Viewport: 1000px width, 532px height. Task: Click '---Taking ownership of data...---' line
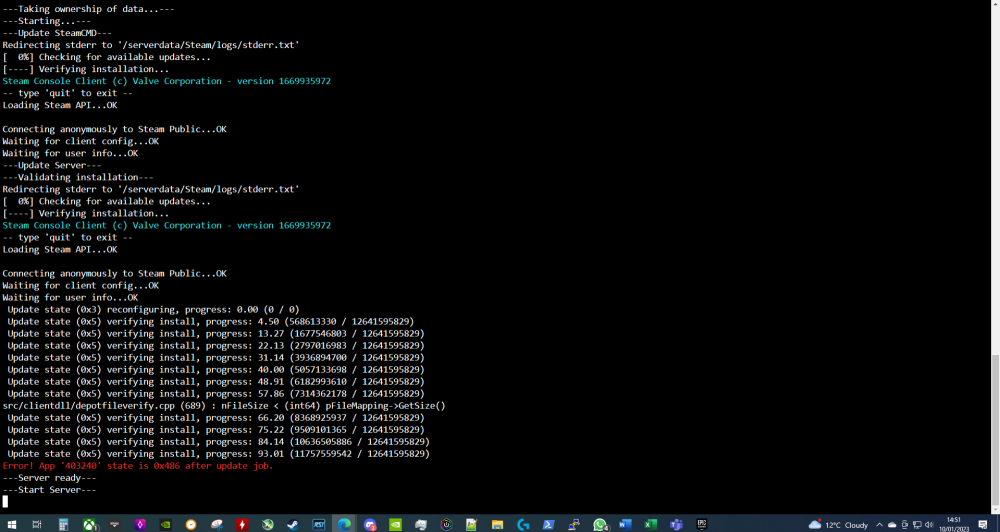click(88, 9)
